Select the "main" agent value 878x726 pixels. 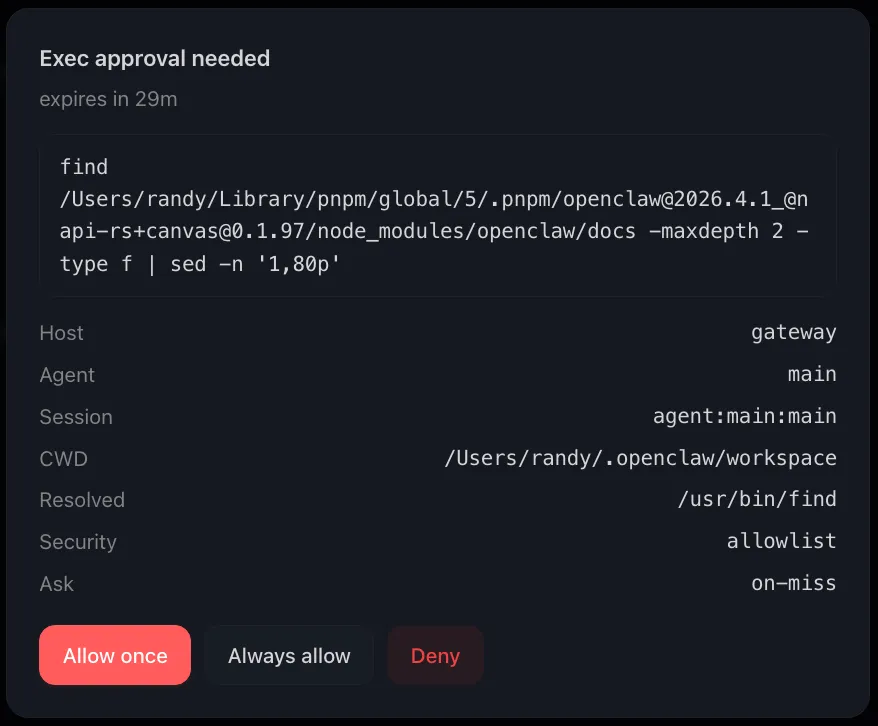[811, 375]
